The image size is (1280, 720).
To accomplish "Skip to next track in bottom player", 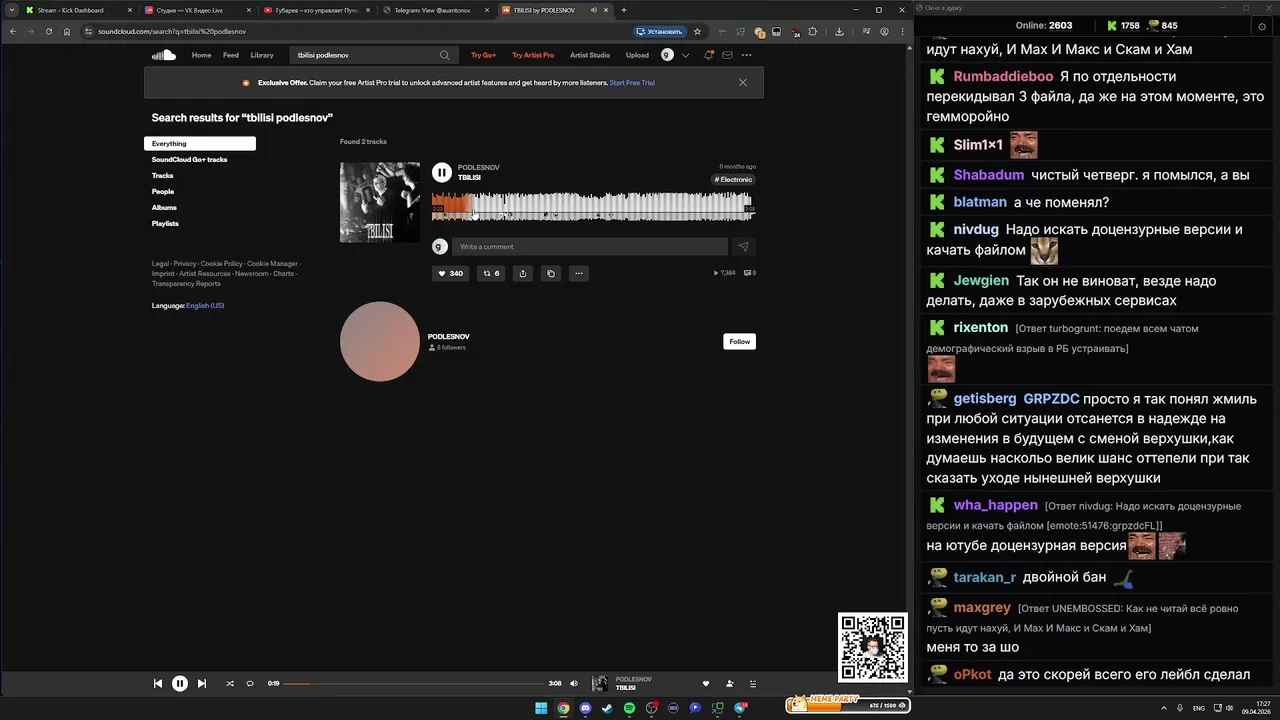I will tap(202, 683).
